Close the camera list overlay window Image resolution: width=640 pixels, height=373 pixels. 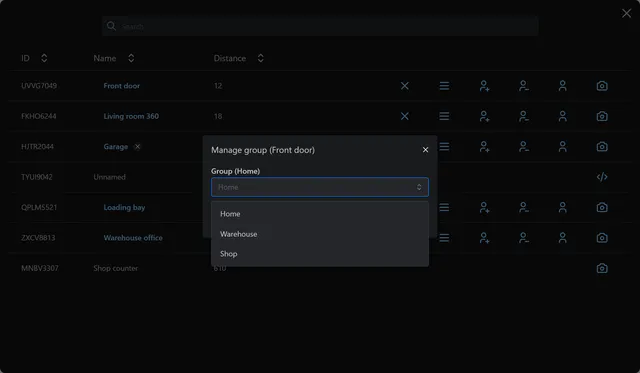point(627,13)
